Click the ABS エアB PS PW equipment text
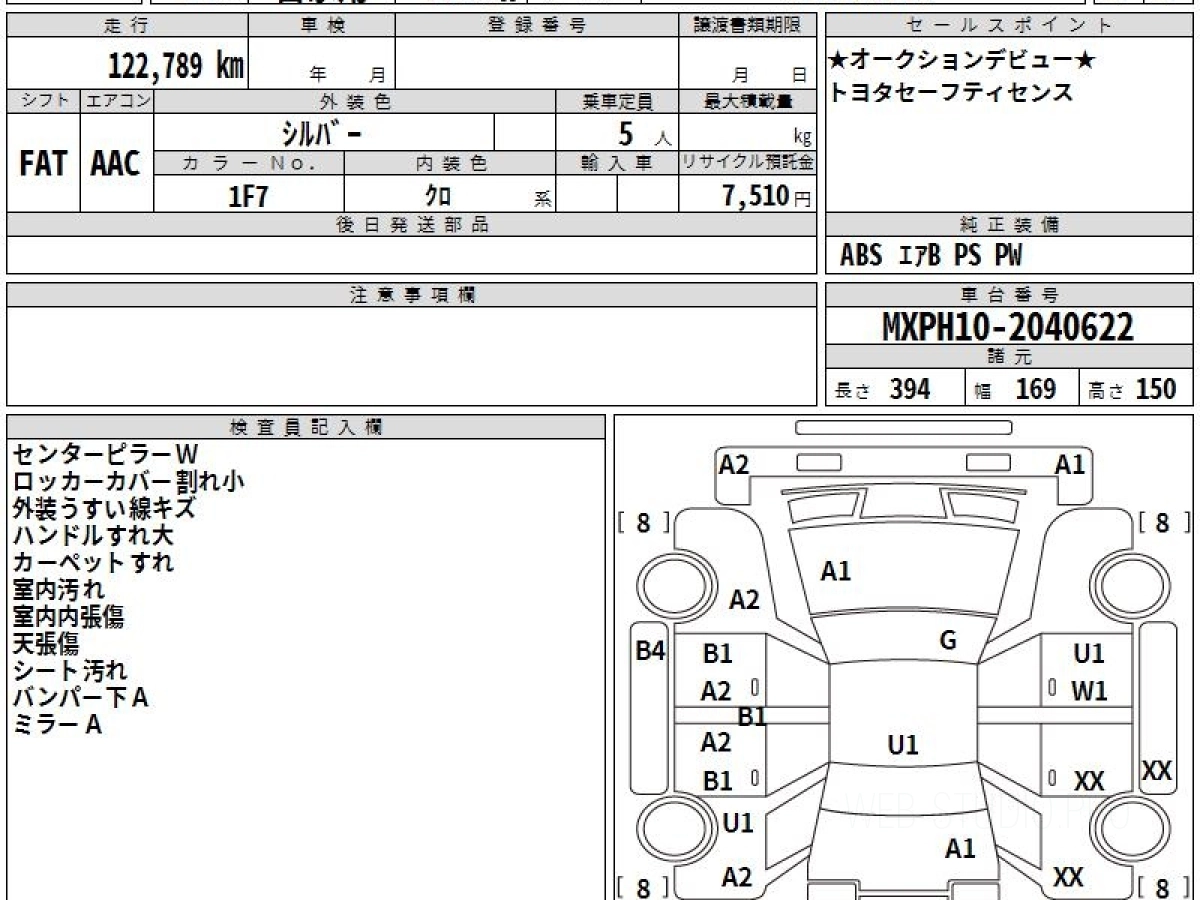Screen dimensions: 1200x900 tap(931, 256)
